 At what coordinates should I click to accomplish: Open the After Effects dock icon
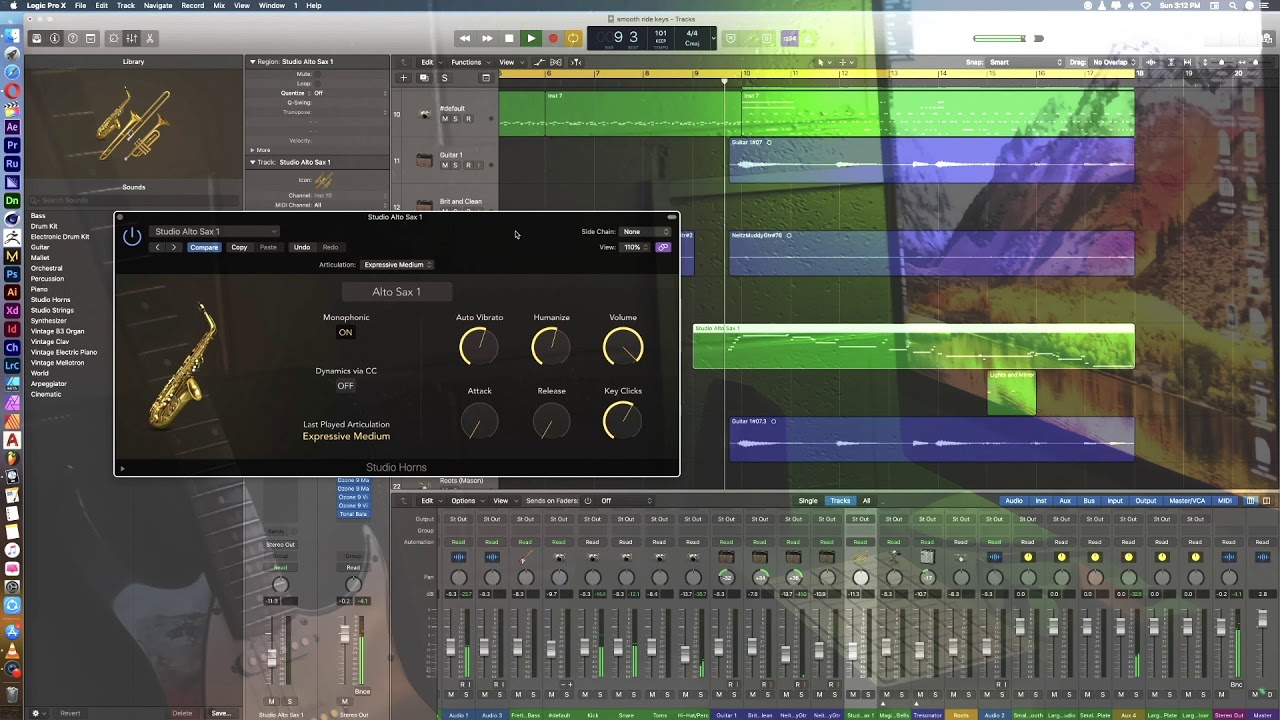coord(12,127)
